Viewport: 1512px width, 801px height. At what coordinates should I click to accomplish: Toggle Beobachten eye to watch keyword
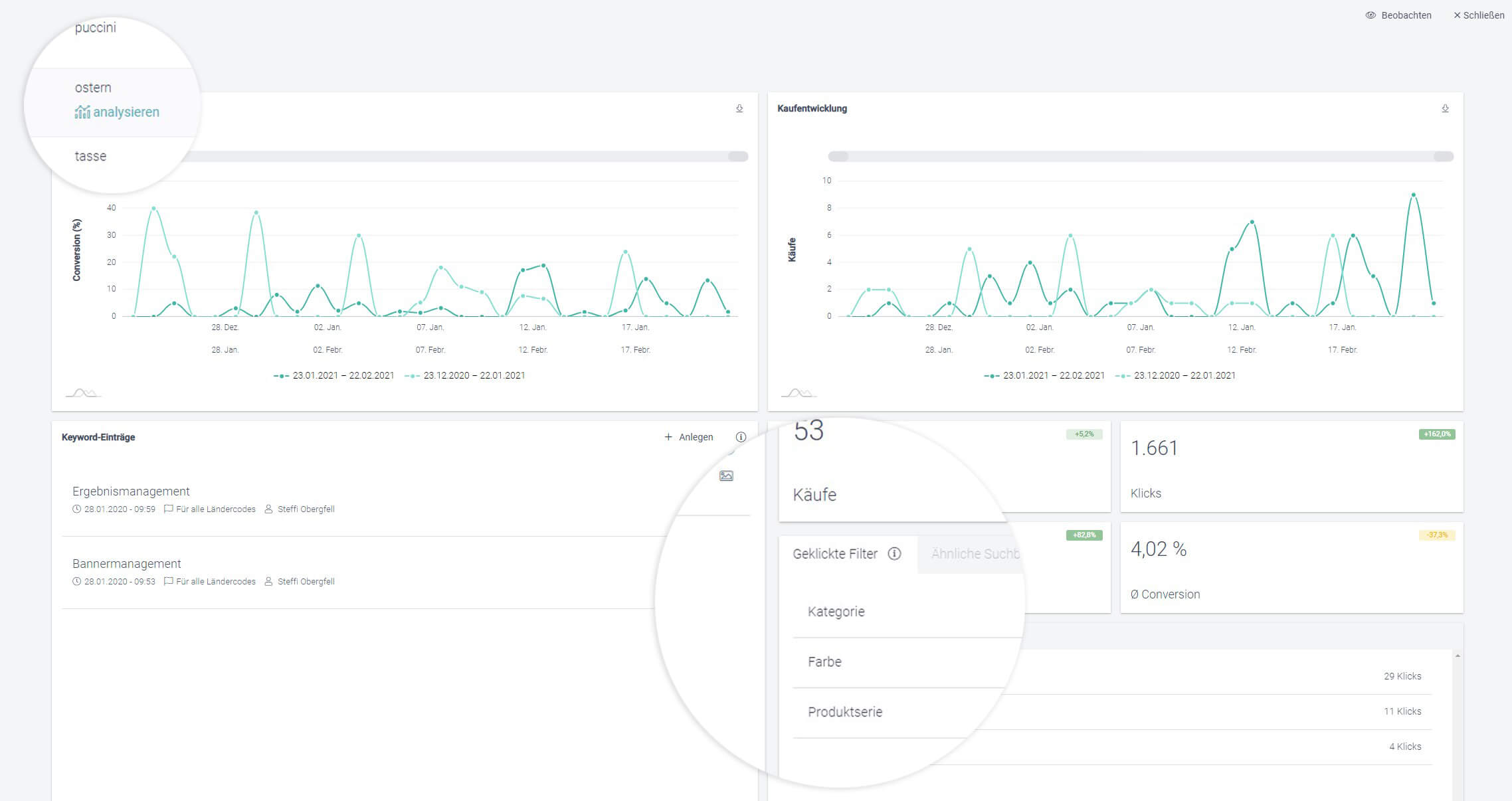tap(1370, 15)
